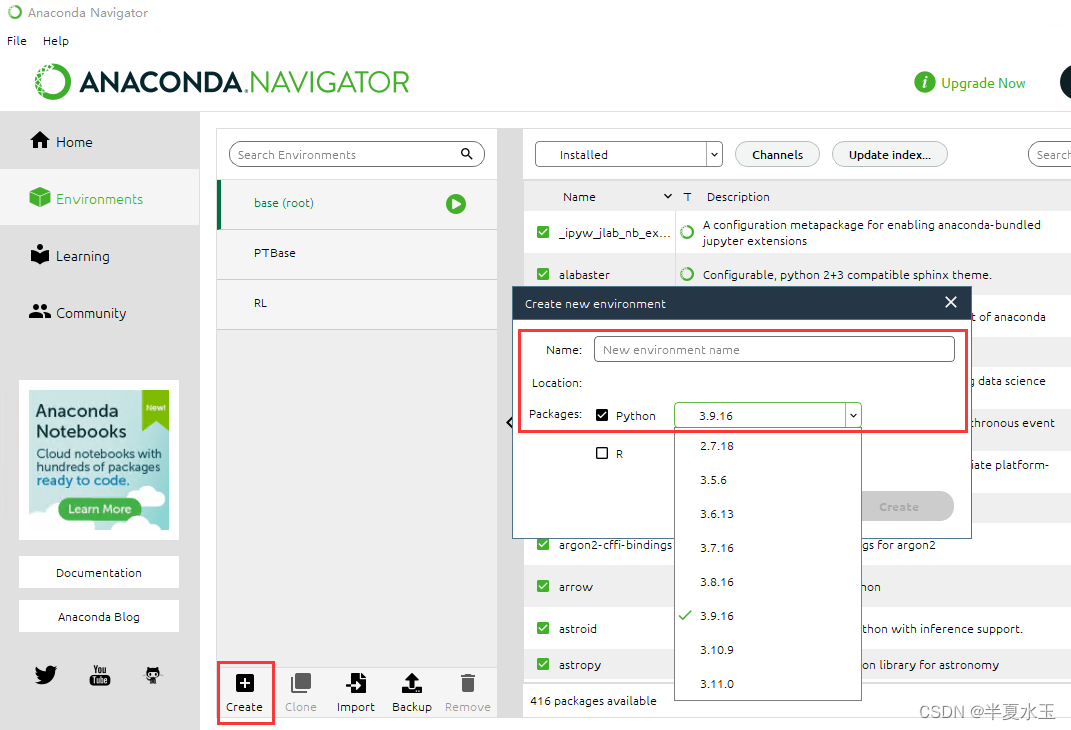The image size is (1071, 730).
Task: Toggle the arrow package checkbox
Action: click(543, 586)
